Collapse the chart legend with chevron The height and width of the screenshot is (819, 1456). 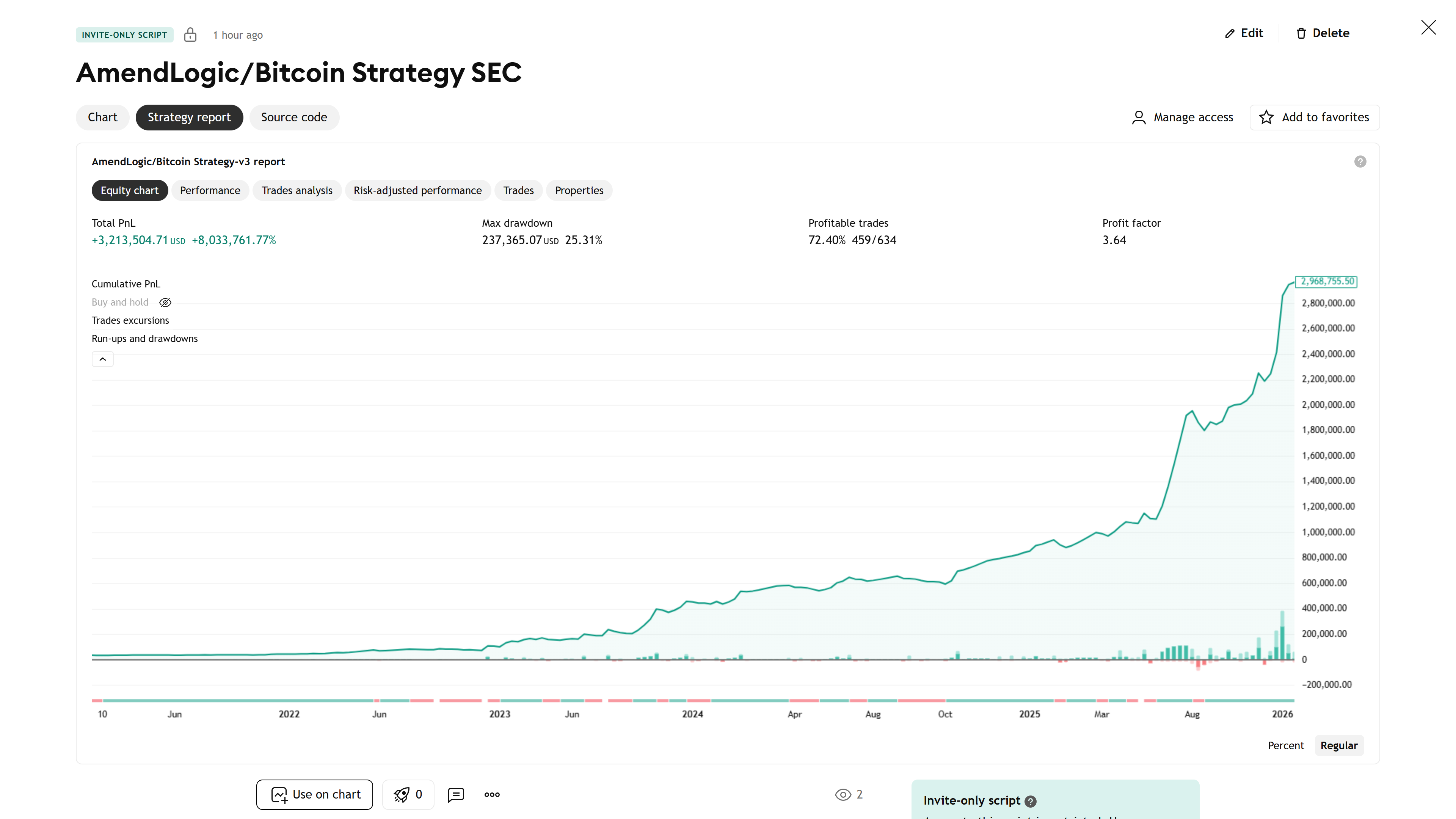pyautogui.click(x=102, y=359)
